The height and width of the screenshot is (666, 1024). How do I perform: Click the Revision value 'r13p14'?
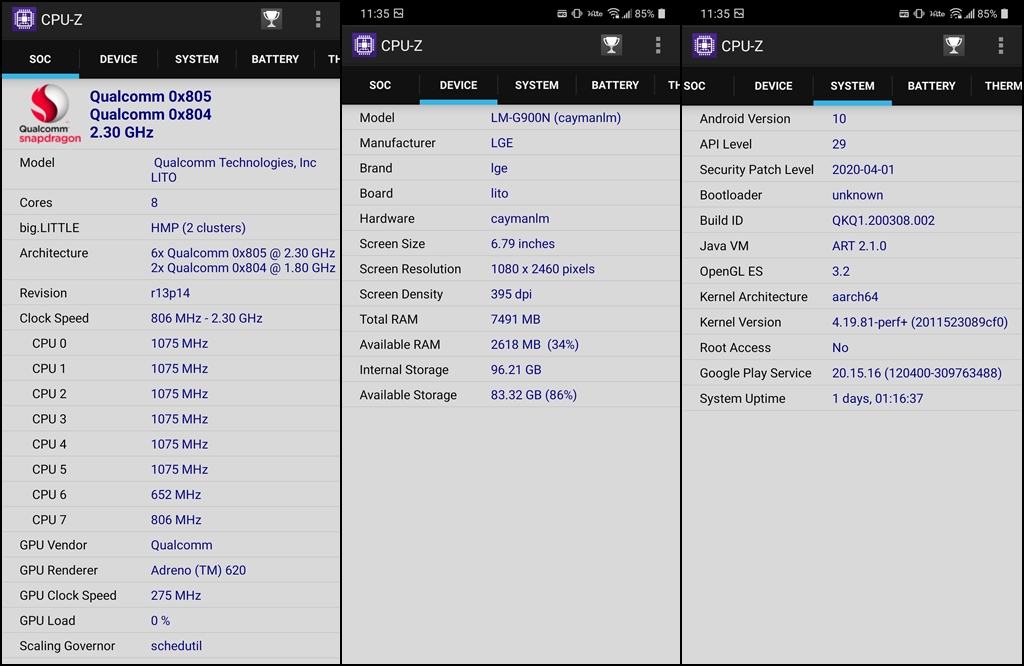tap(170, 293)
